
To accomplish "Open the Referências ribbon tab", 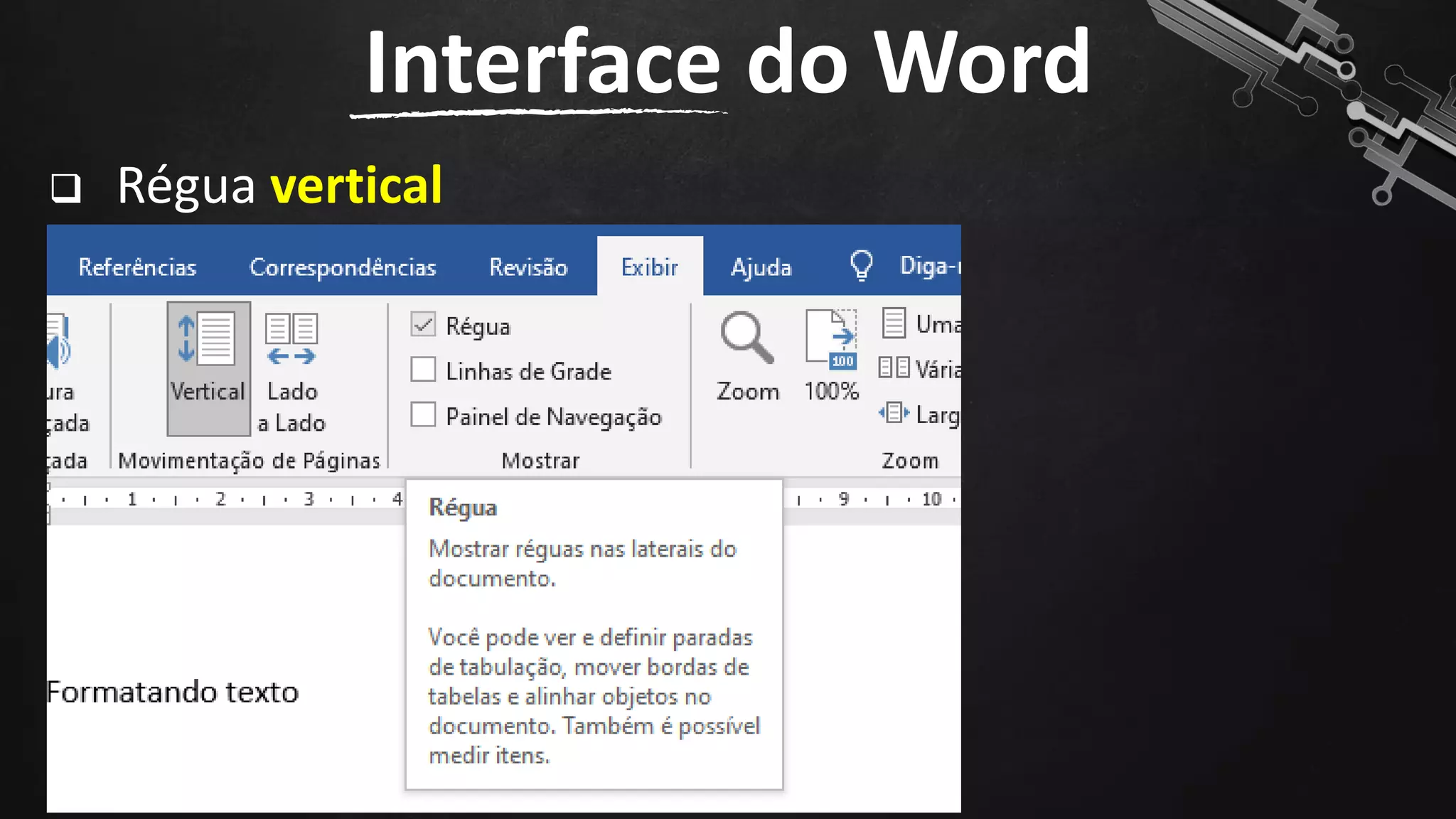I will pos(137,267).
